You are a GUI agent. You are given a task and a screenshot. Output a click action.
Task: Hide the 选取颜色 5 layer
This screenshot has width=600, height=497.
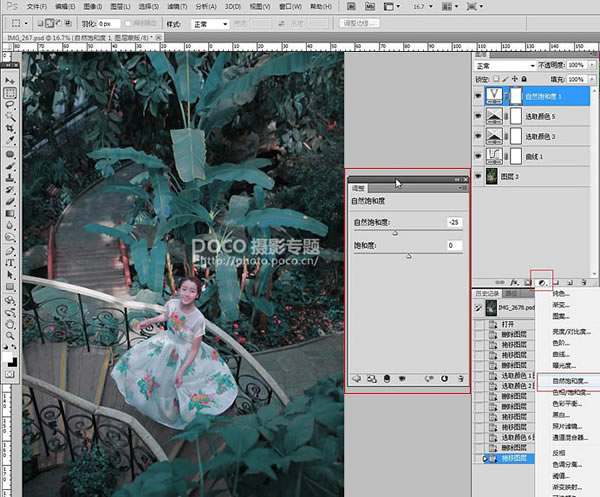(x=478, y=116)
